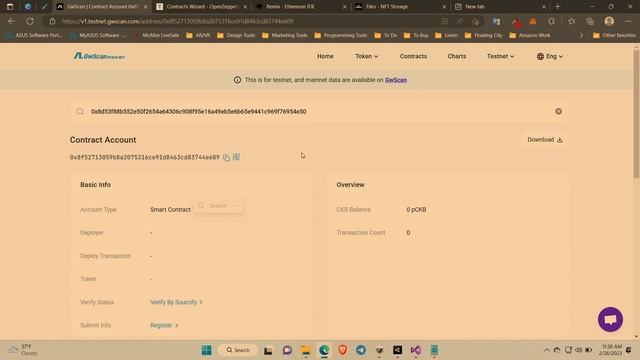Click the notification bell in the system tray

pyautogui.click(x=629, y=350)
